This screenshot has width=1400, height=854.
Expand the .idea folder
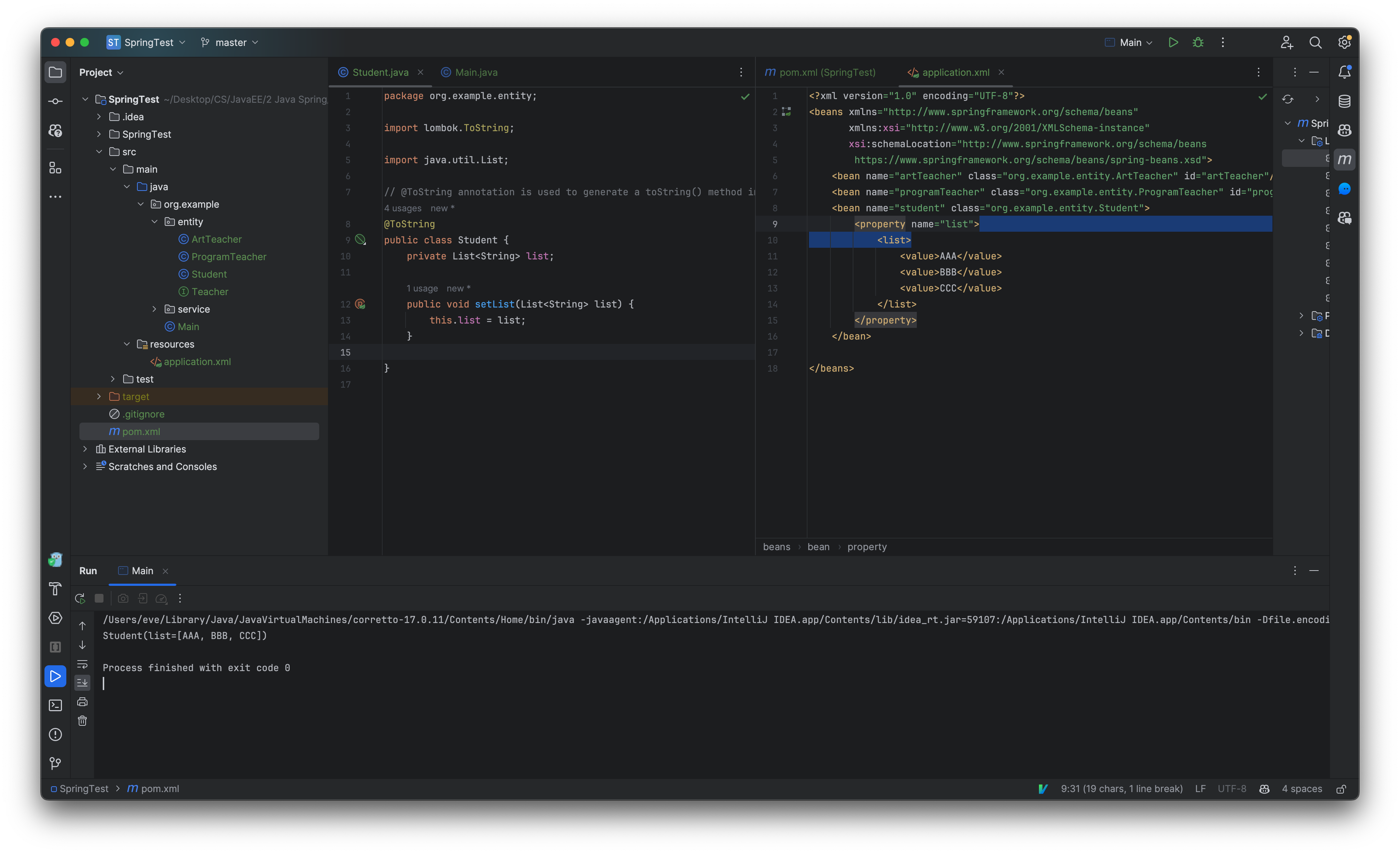tap(99, 117)
